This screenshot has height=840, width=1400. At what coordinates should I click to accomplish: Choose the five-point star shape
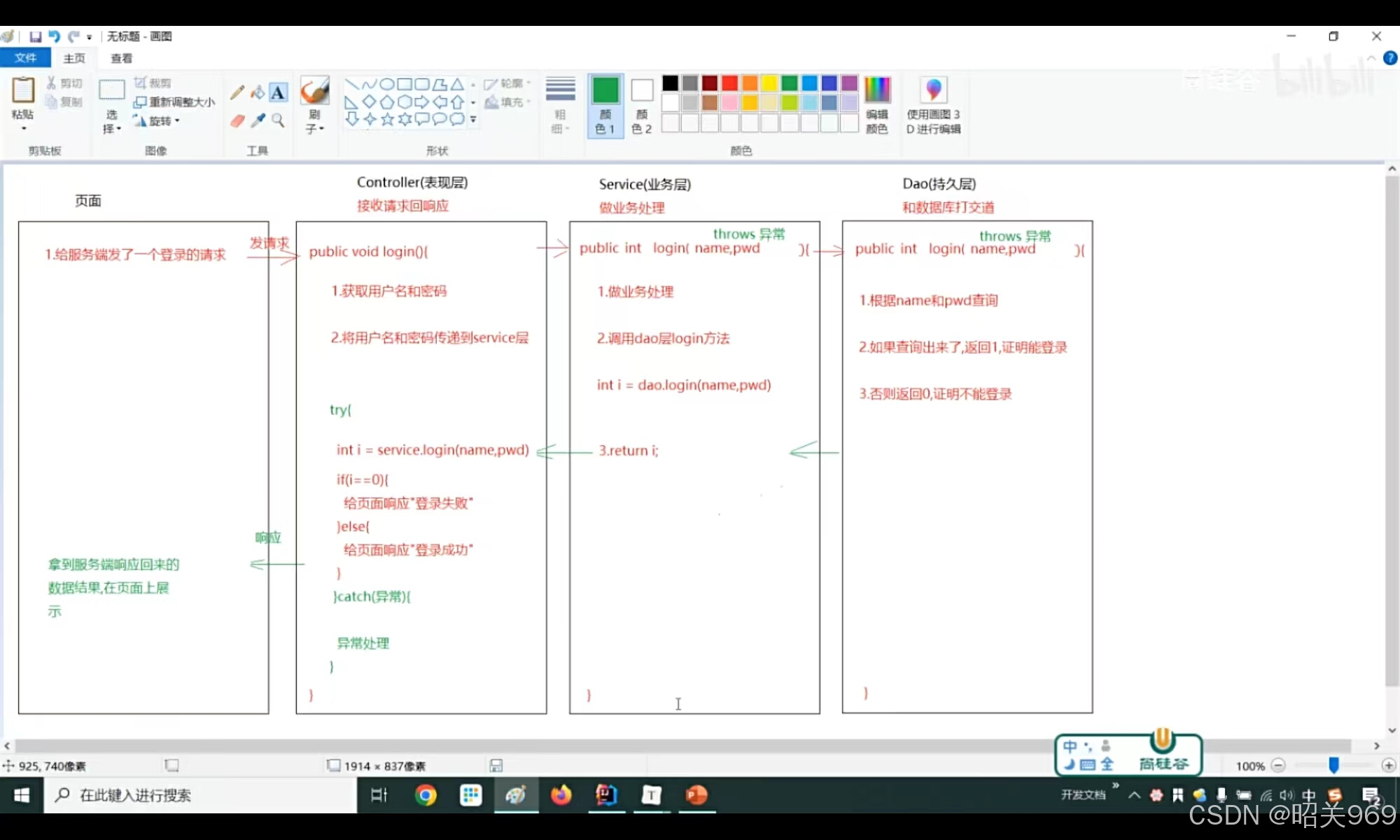pyautogui.click(x=387, y=120)
